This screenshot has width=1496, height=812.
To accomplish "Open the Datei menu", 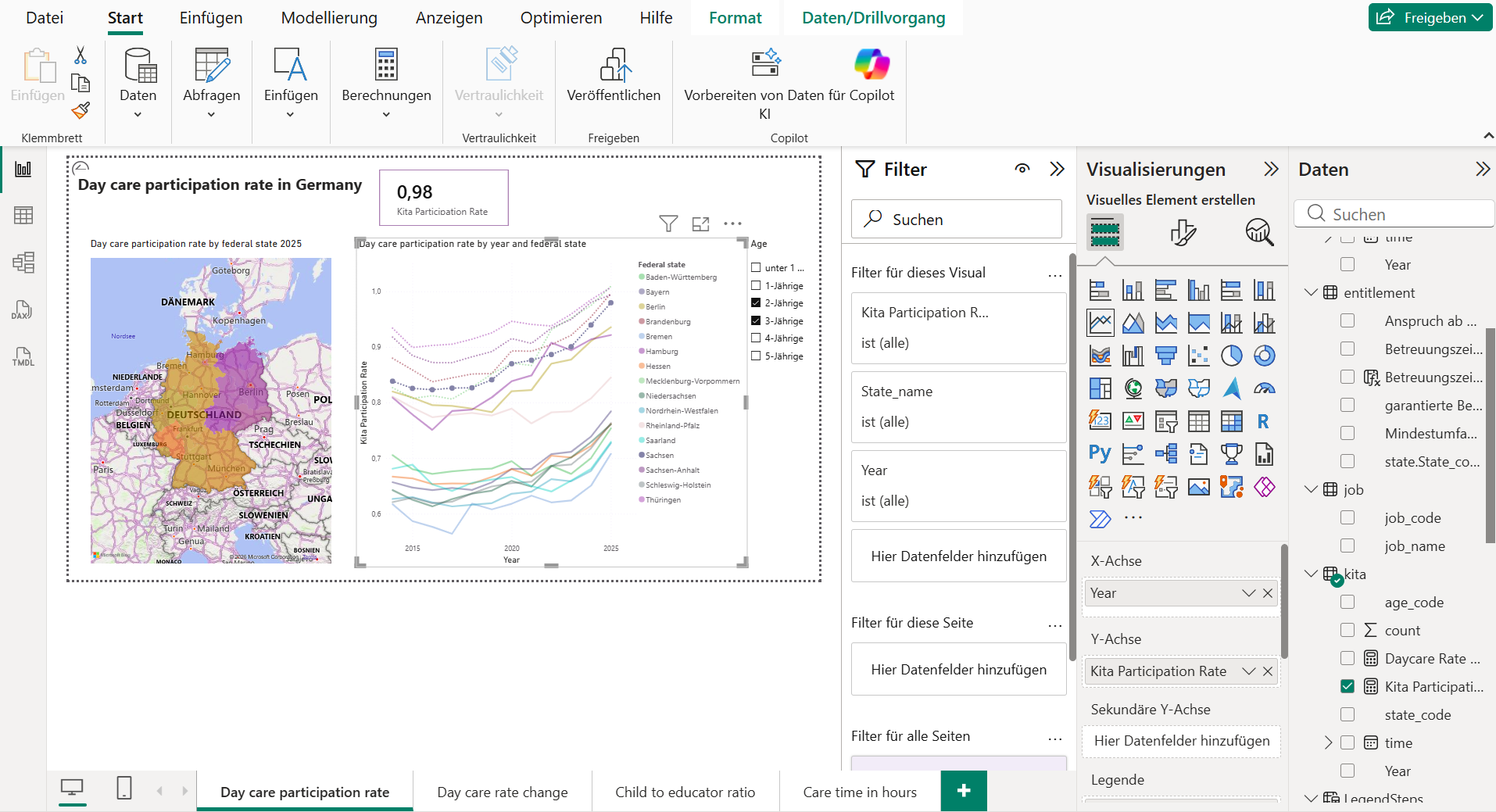I will click(x=45, y=18).
